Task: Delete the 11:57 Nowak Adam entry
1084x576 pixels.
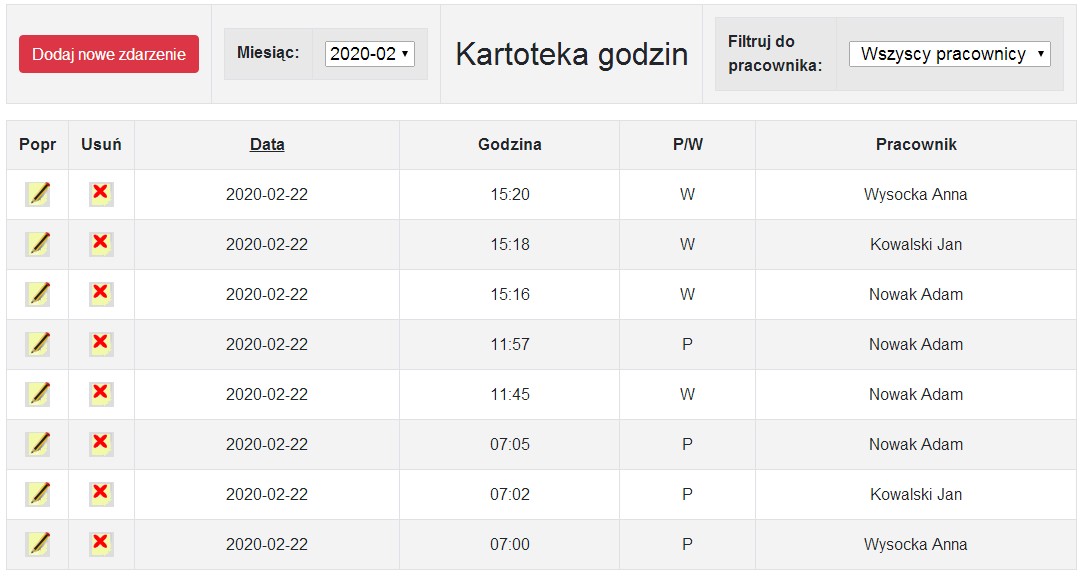Action: (100, 344)
